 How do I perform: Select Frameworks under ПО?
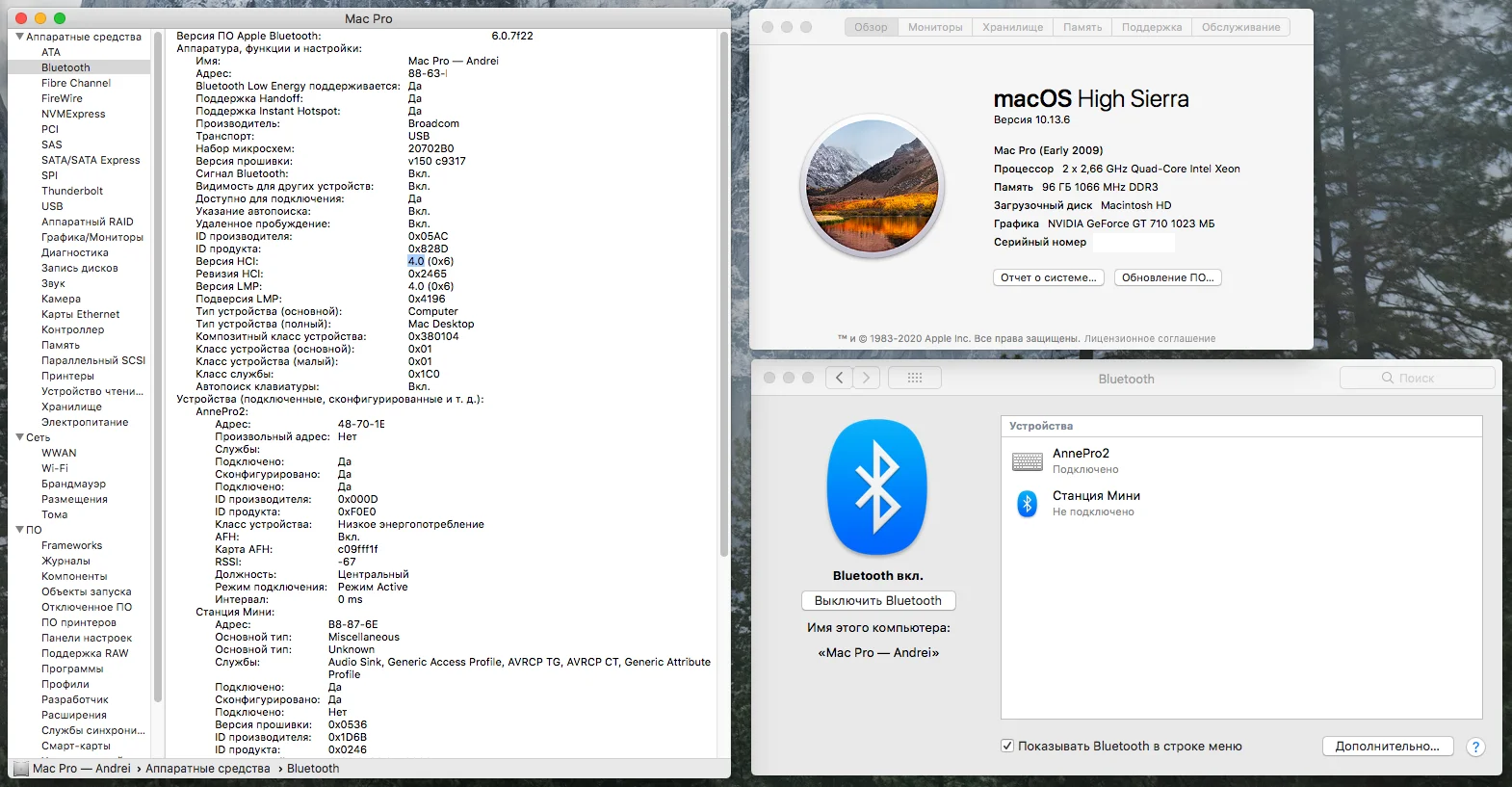71,545
